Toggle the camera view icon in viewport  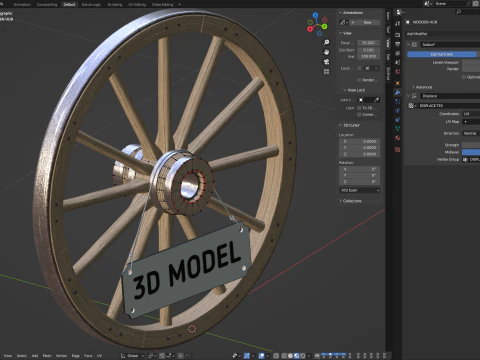coord(326,62)
